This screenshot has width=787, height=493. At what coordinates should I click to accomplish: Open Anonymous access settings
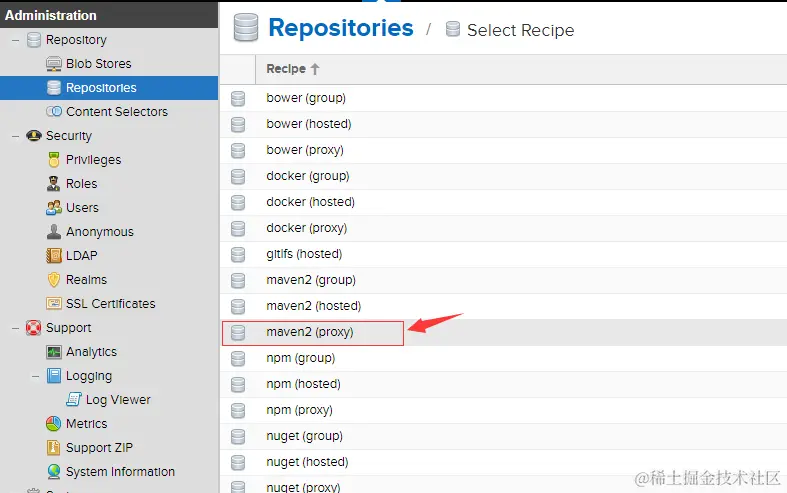click(100, 231)
